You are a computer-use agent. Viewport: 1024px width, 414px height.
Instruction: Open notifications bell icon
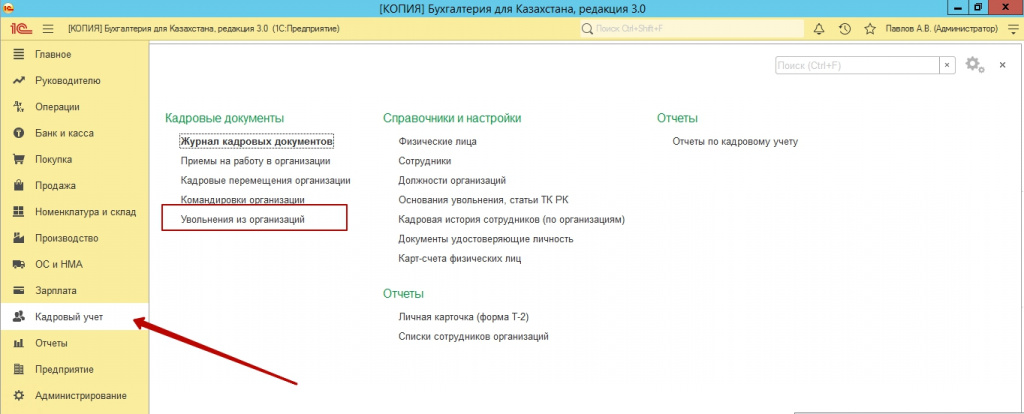click(x=819, y=29)
